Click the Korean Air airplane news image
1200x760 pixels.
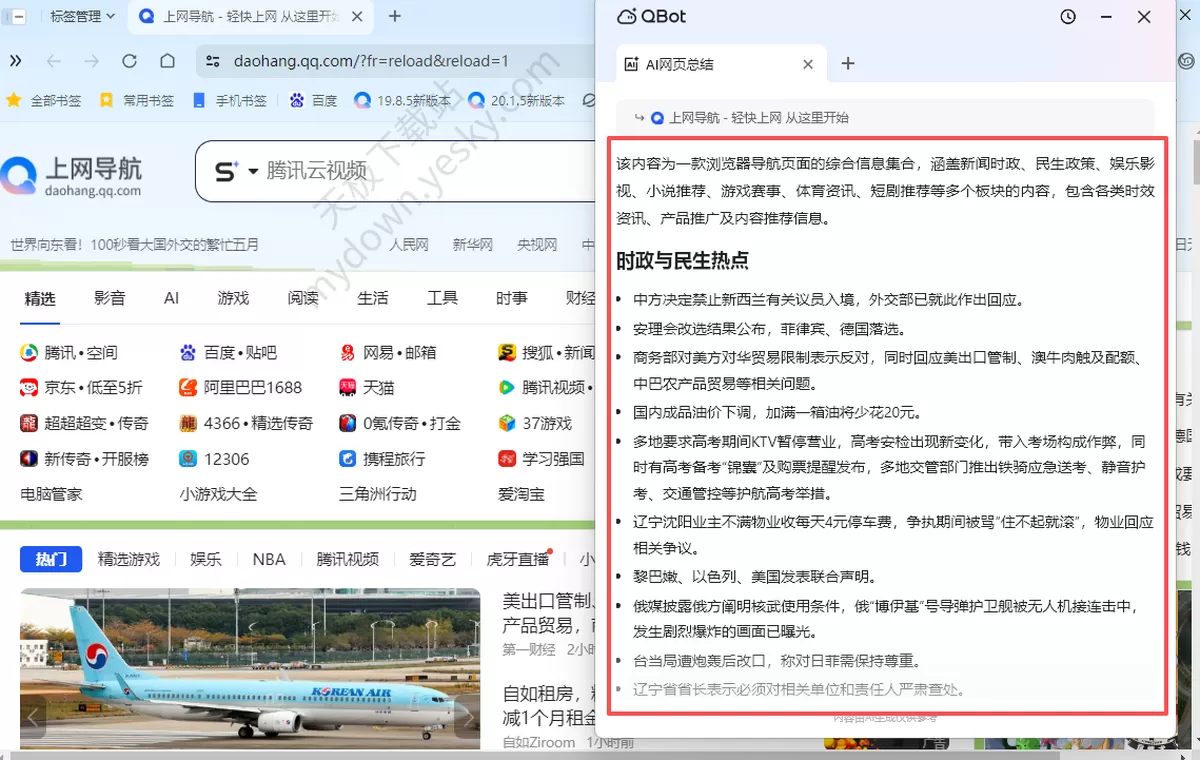250,668
